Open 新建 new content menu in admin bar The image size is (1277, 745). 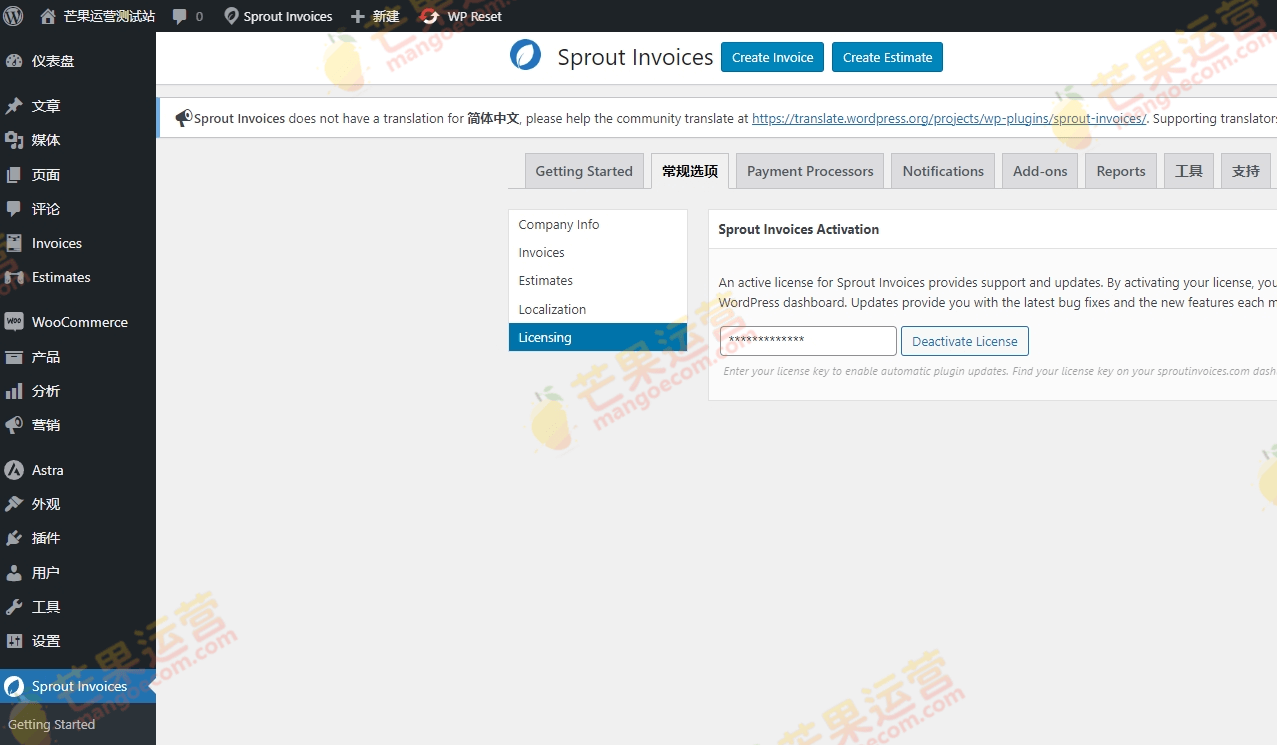(x=375, y=16)
